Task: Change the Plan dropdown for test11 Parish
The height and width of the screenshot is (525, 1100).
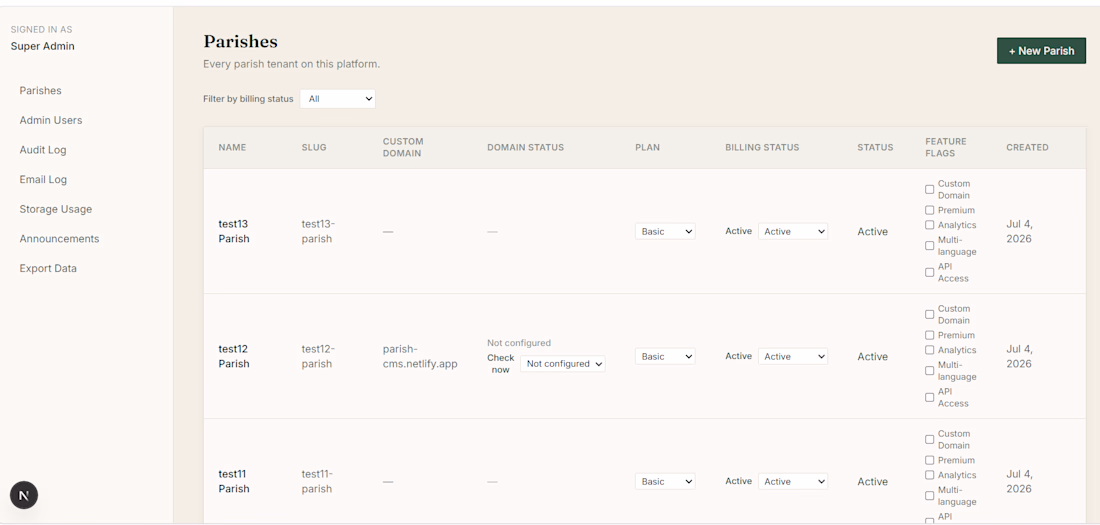Action: coord(665,481)
